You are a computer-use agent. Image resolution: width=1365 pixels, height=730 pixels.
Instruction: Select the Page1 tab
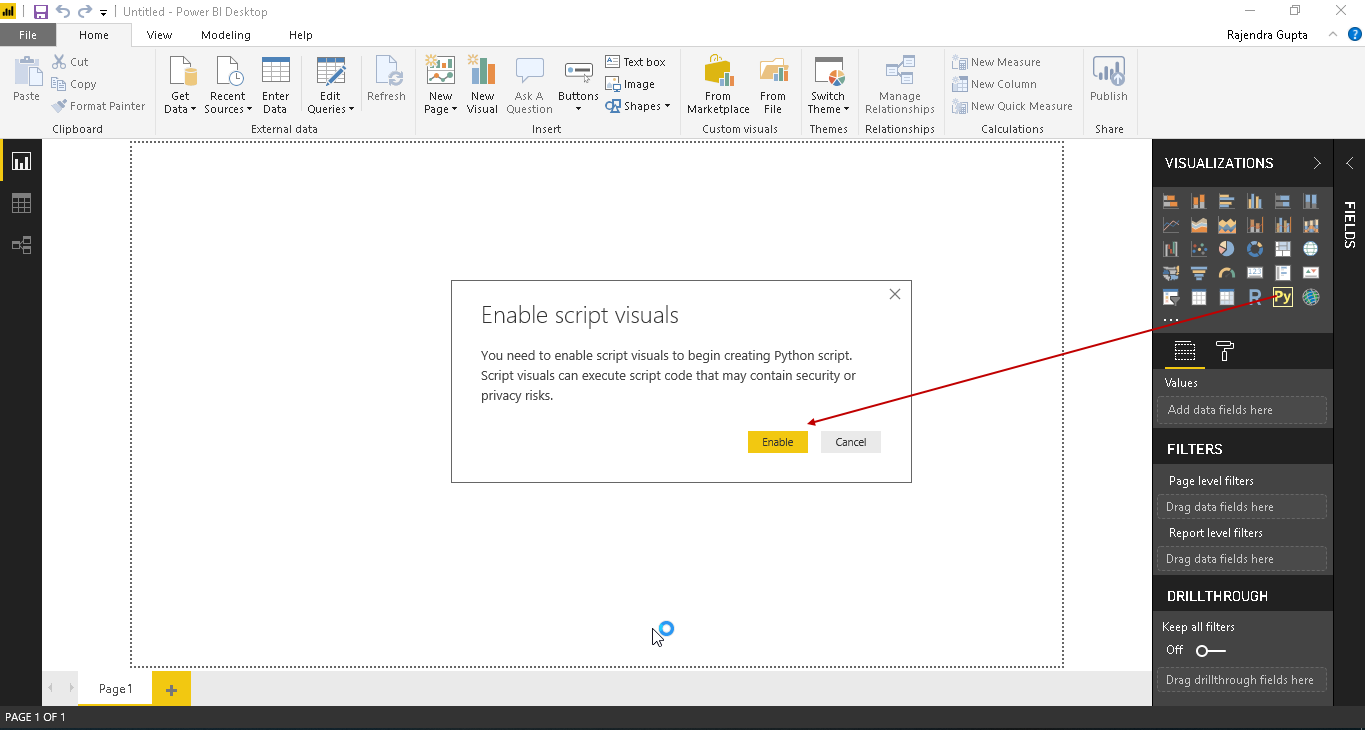coord(115,689)
